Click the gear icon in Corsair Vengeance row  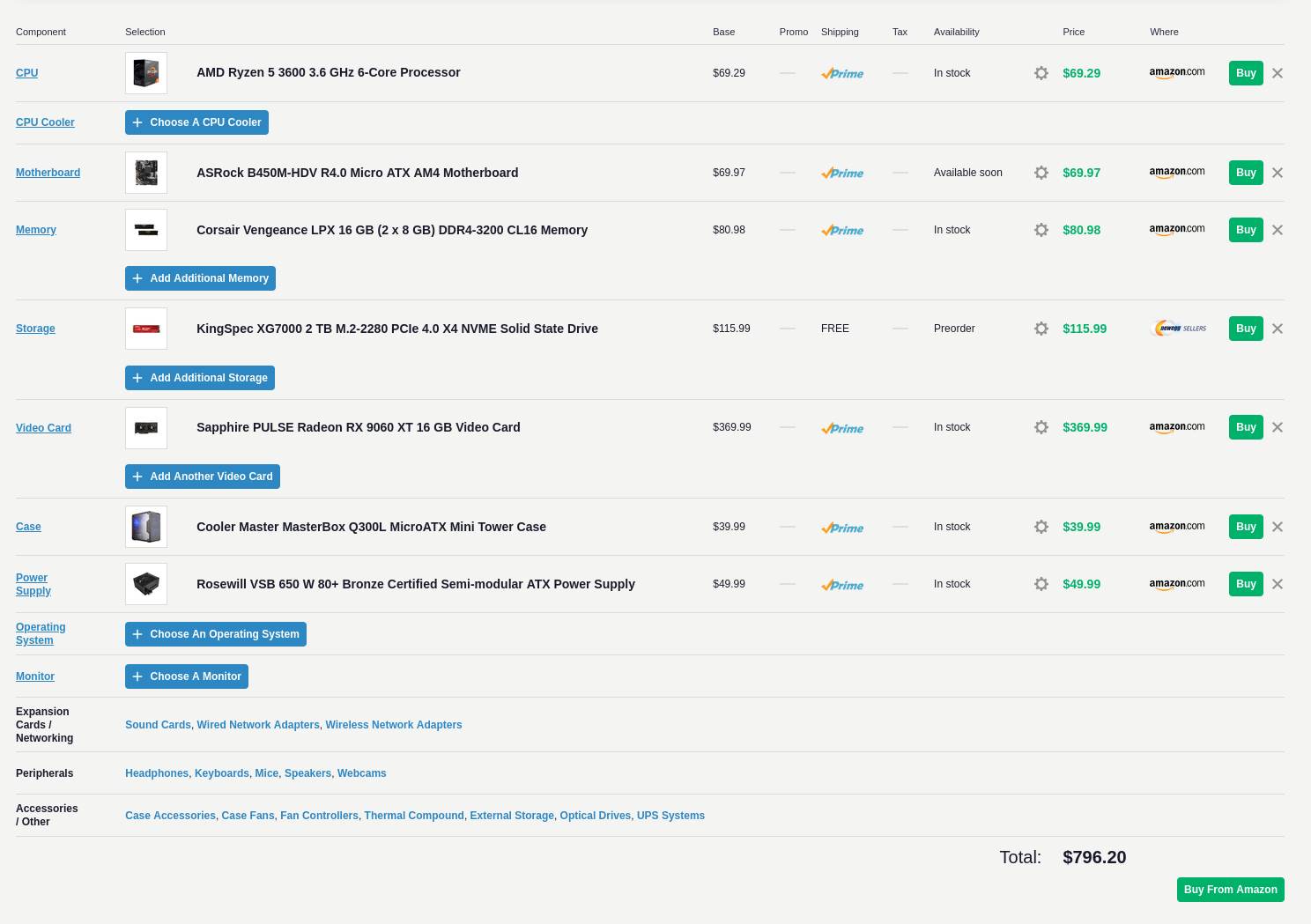point(1041,230)
